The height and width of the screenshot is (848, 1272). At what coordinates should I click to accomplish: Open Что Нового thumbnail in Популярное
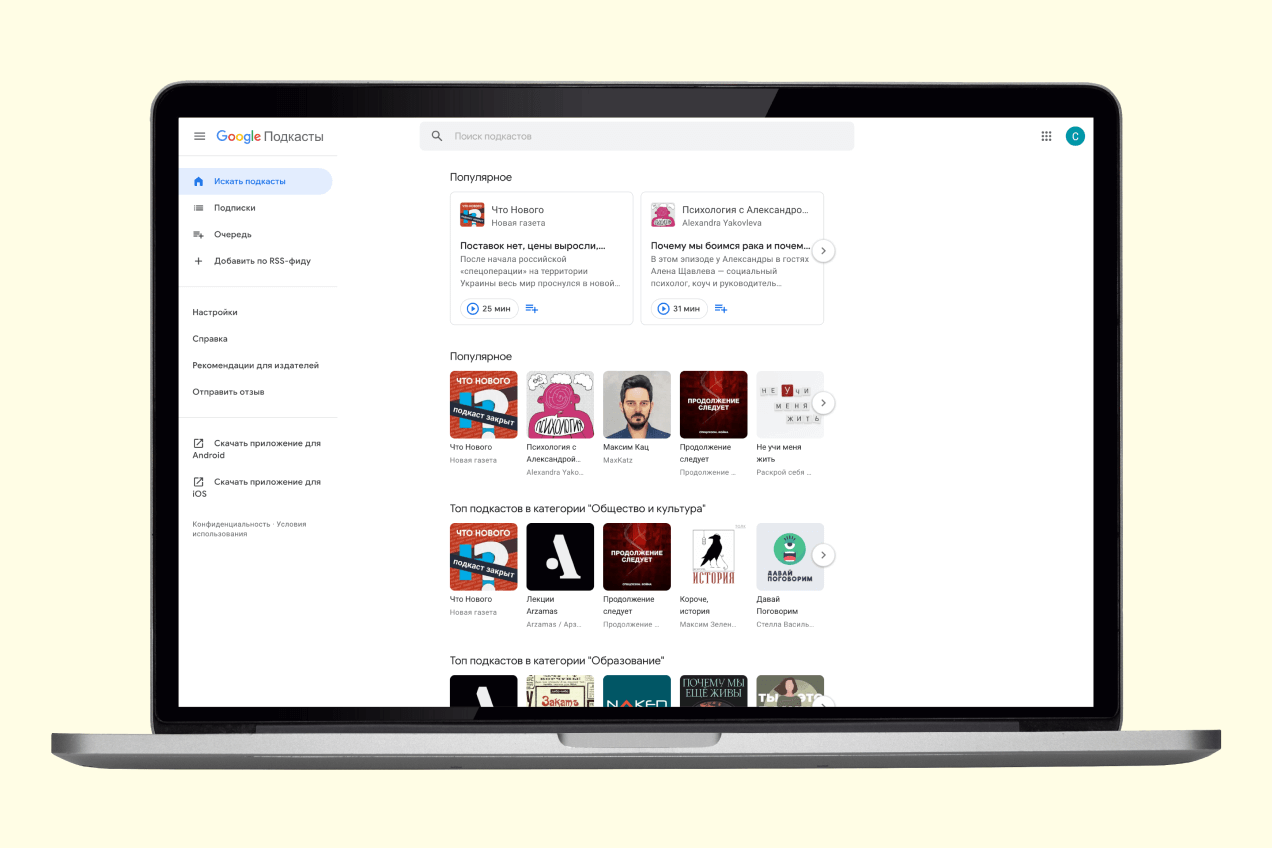(x=484, y=405)
